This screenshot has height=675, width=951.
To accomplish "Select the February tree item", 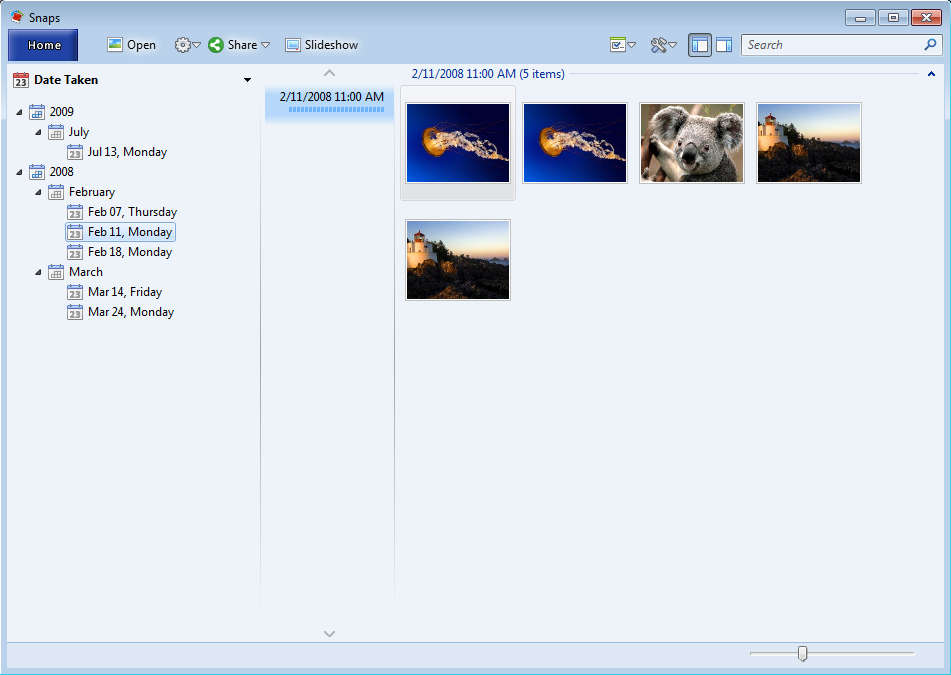I will [x=92, y=192].
